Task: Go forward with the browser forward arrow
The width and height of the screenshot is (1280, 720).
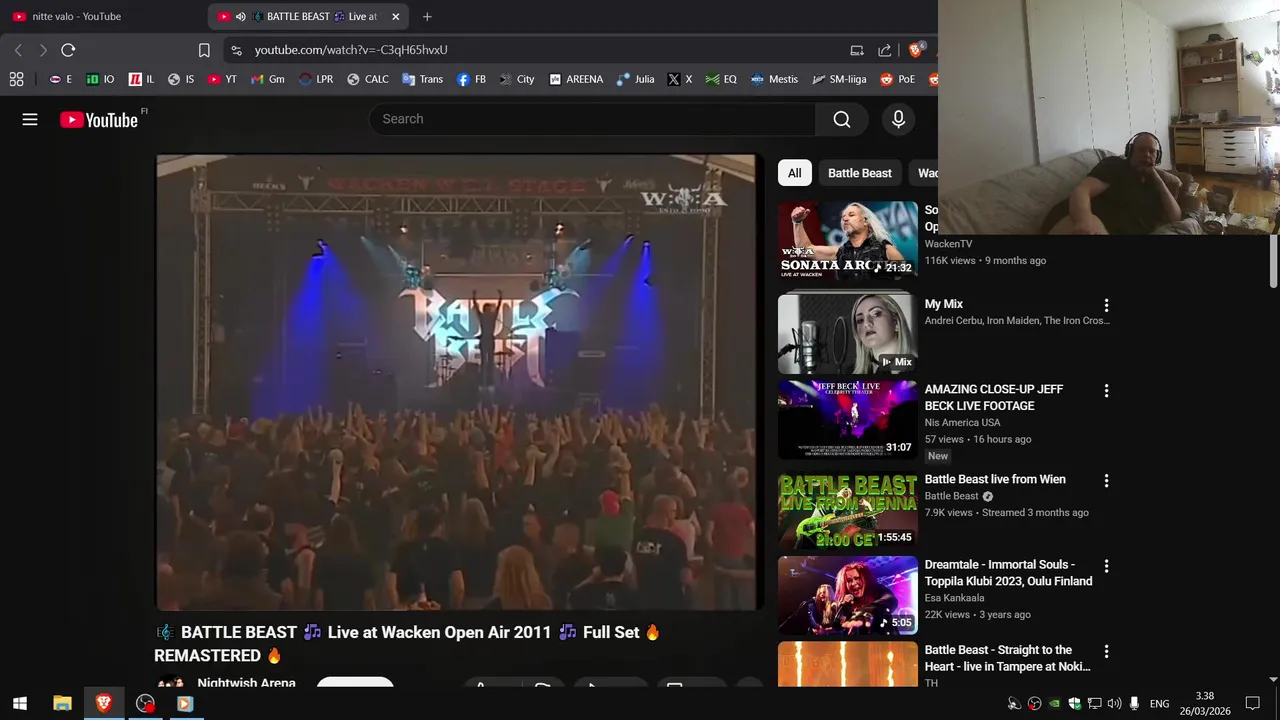Action: tap(42, 50)
